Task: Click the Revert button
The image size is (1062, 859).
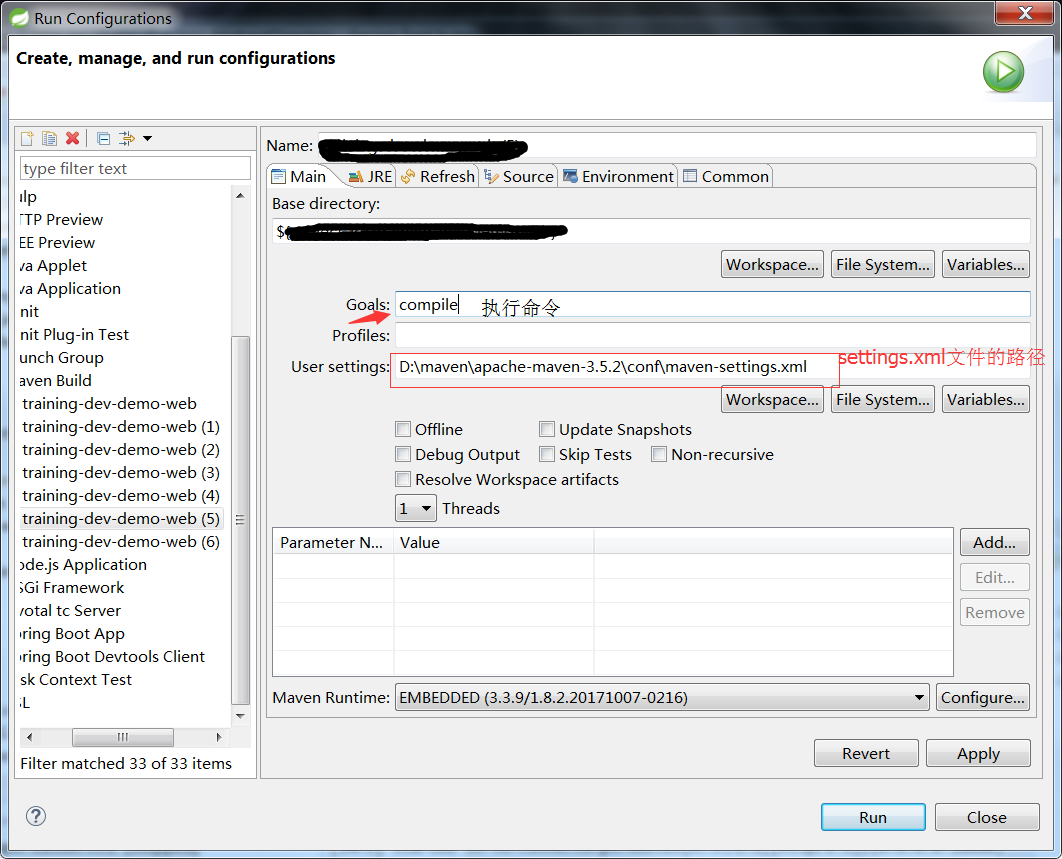Action: coord(866,753)
